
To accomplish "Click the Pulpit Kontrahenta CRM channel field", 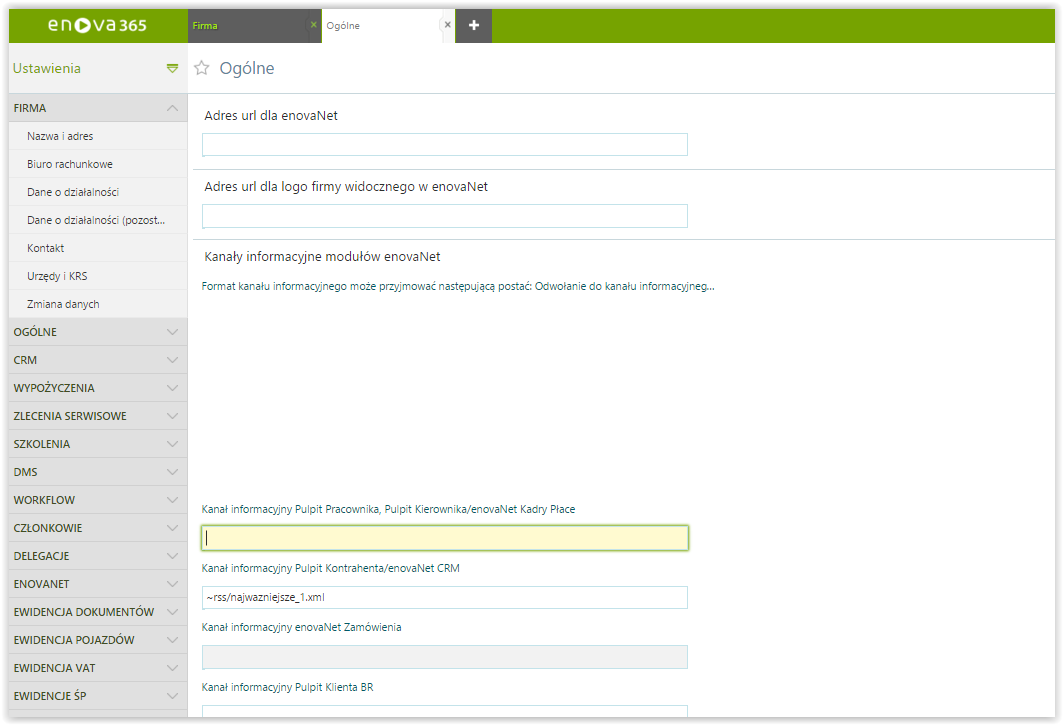I will 445,598.
